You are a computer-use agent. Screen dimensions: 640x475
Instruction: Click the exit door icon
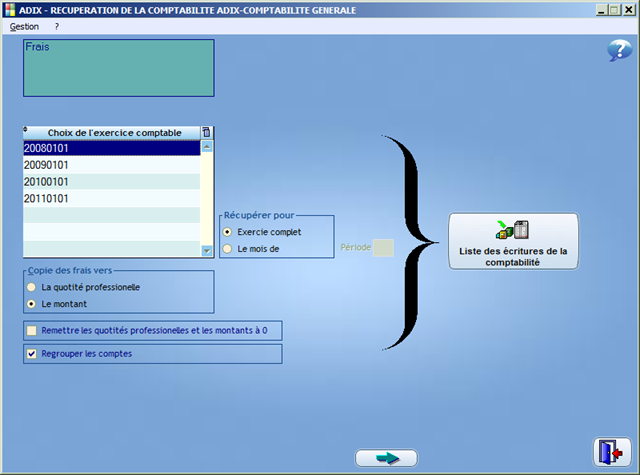coord(611,452)
